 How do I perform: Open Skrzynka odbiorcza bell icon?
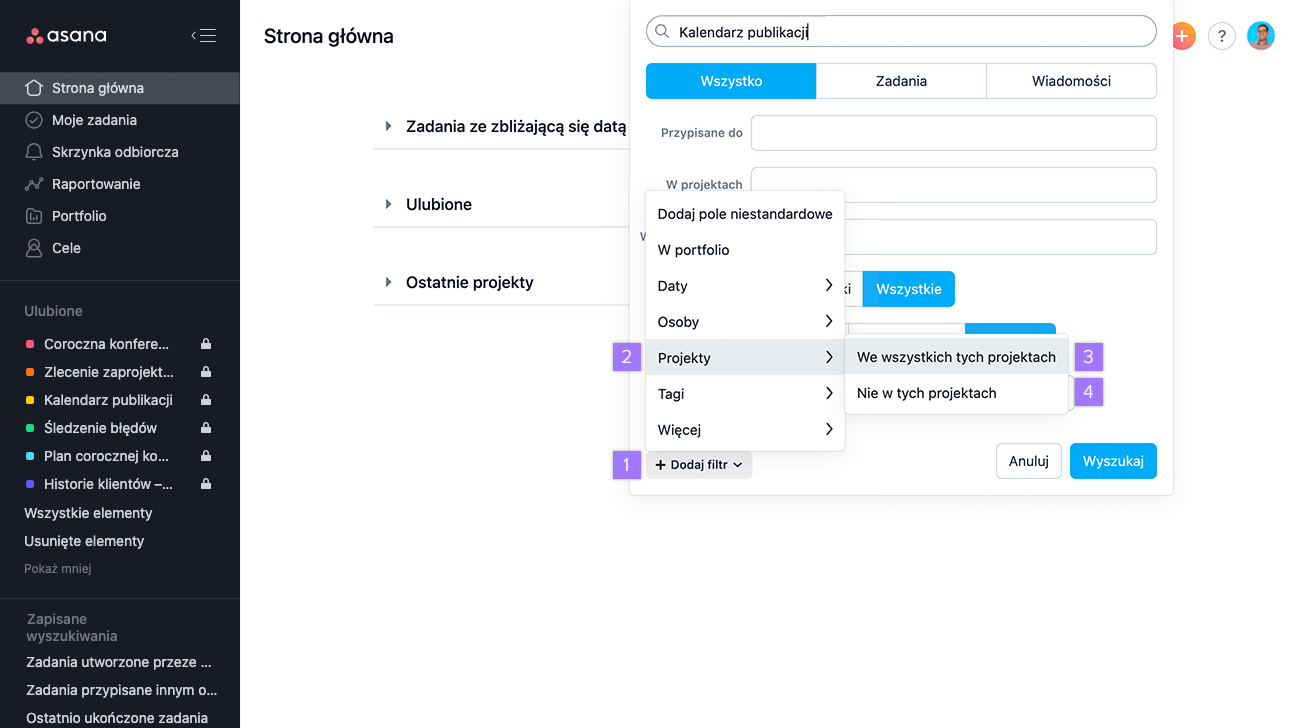tap(34, 152)
